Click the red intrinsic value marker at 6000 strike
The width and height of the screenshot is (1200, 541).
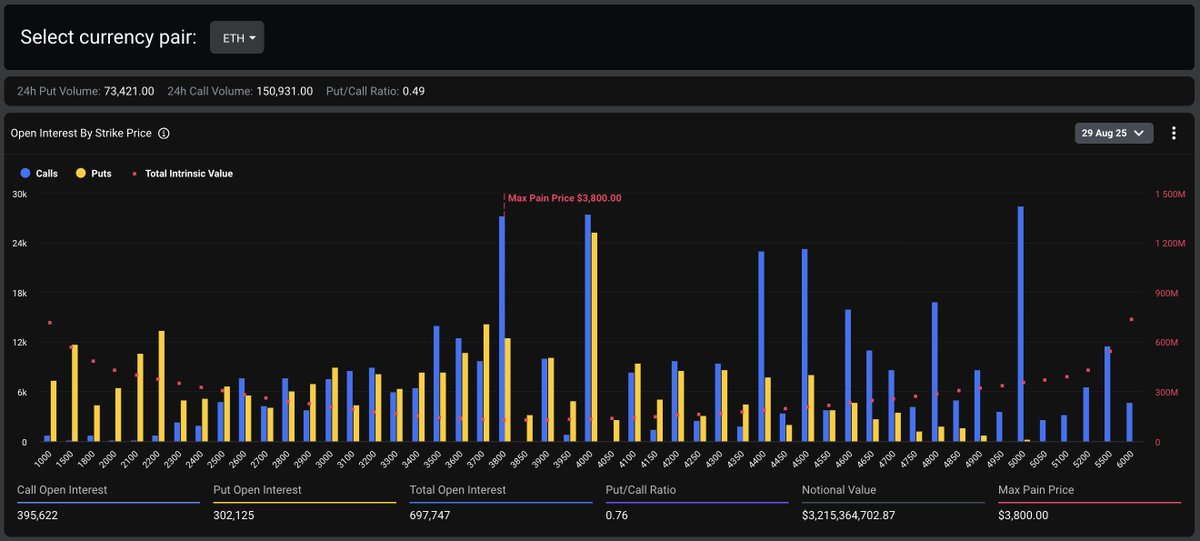click(1132, 320)
